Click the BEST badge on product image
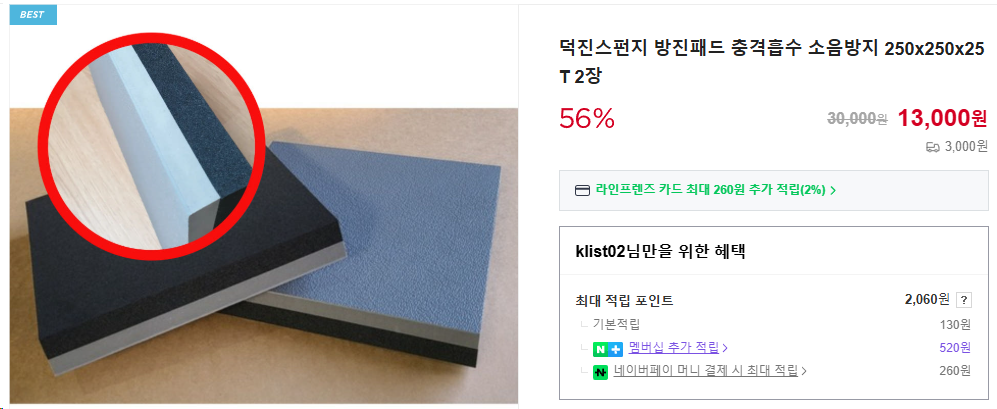This screenshot has width=997, height=409. tap(33, 15)
